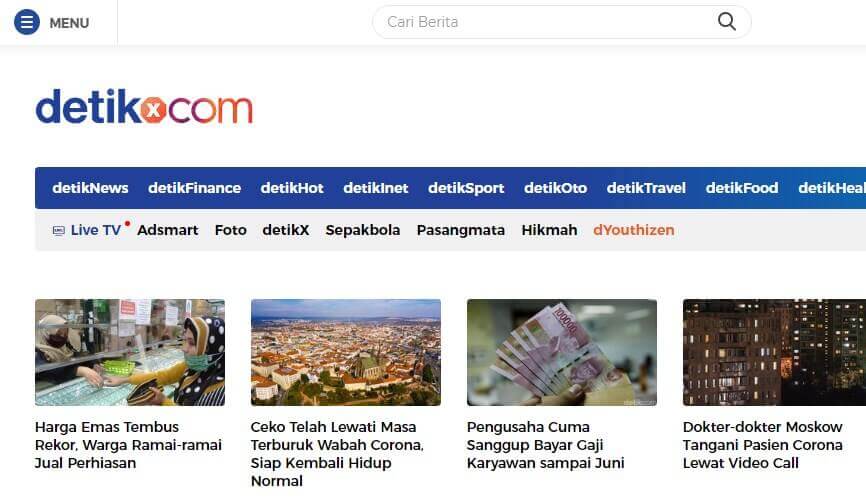Read Pengusaha Cuma Sanggup Bayar Gaji headline

(x=545, y=445)
